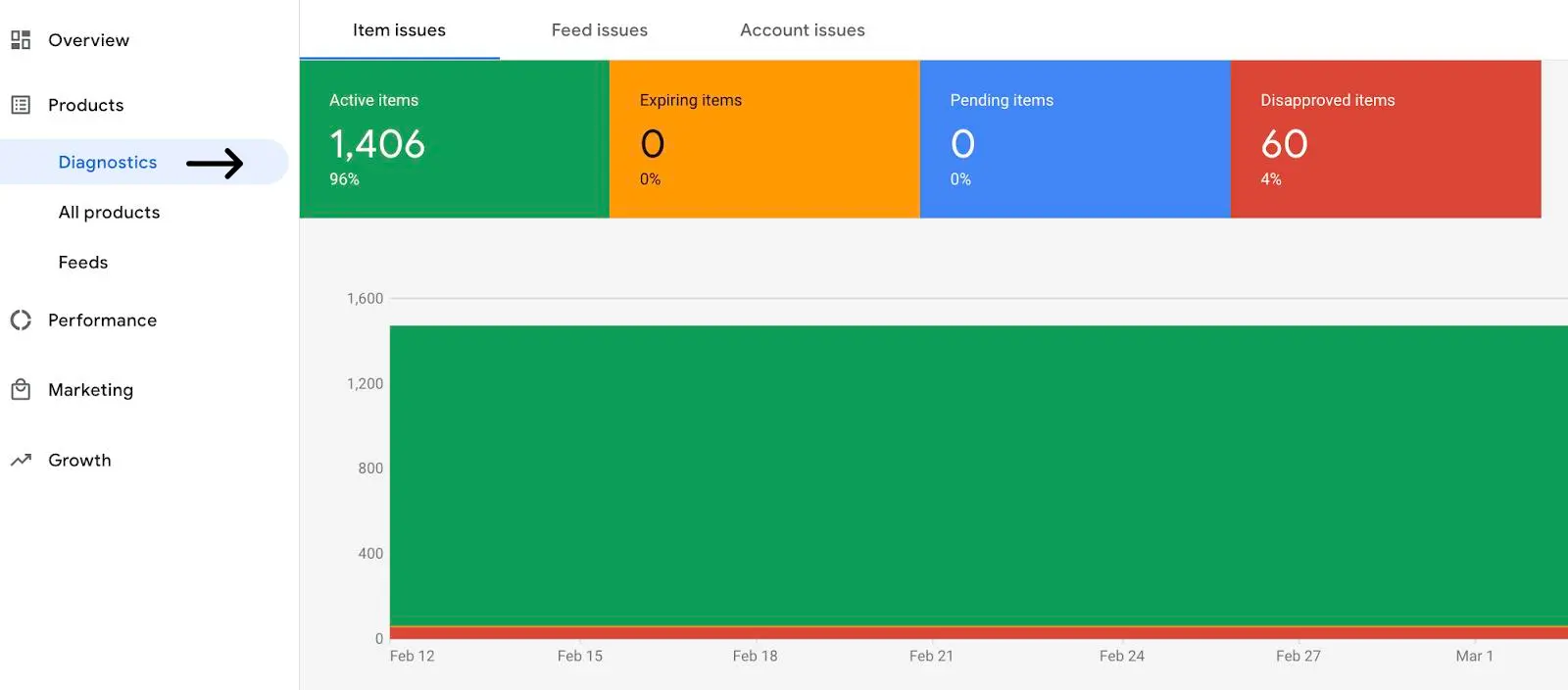Click the Performance menu label

102,320
